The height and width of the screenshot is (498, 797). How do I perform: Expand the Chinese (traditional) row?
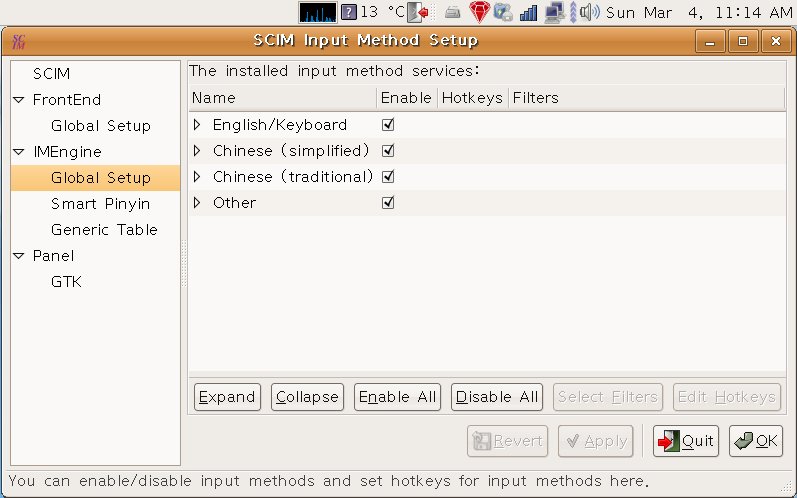(197, 176)
